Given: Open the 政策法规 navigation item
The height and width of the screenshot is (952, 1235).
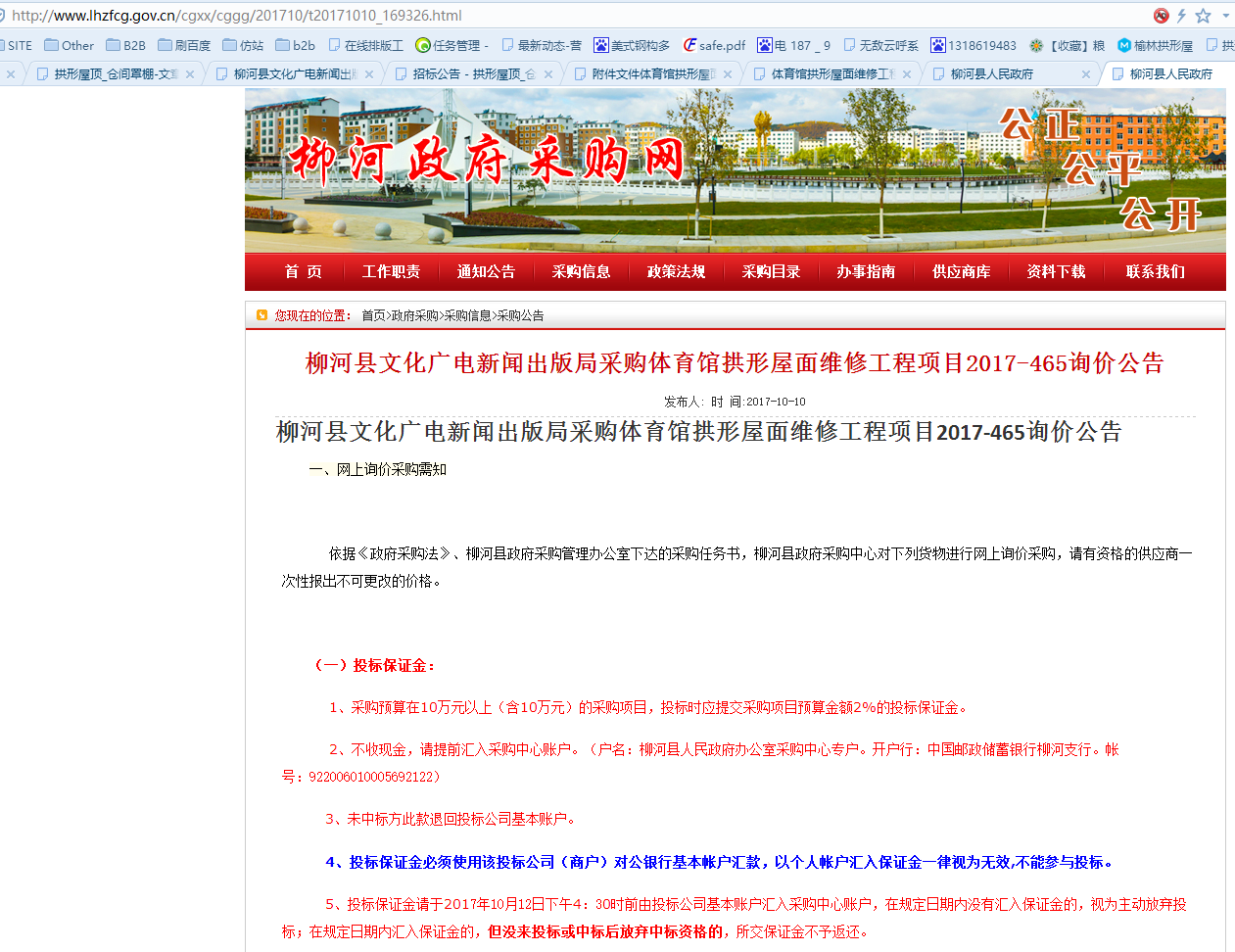Looking at the screenshot, I should 676,271.
